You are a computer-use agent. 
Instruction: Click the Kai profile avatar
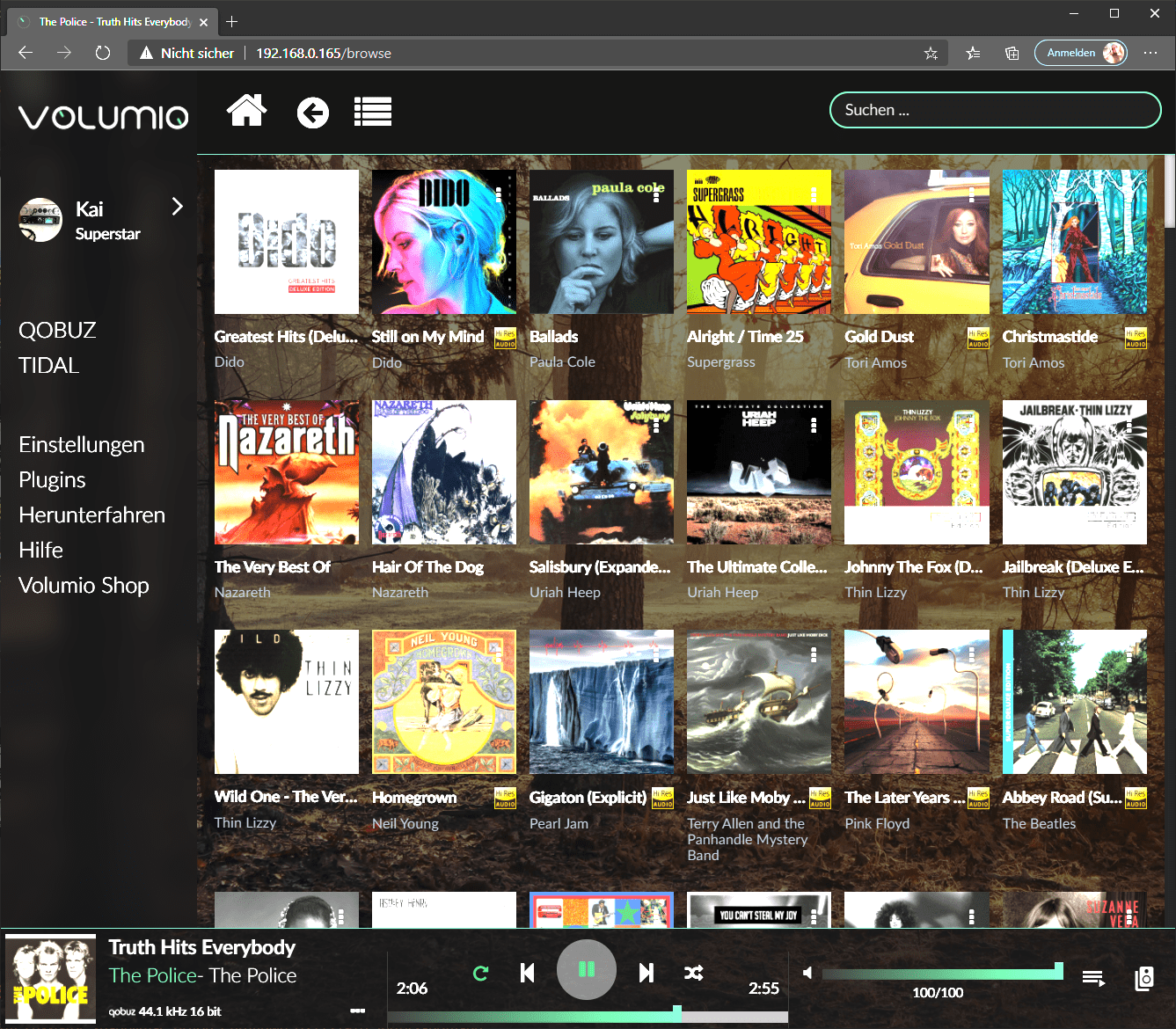tap(41, 220)
